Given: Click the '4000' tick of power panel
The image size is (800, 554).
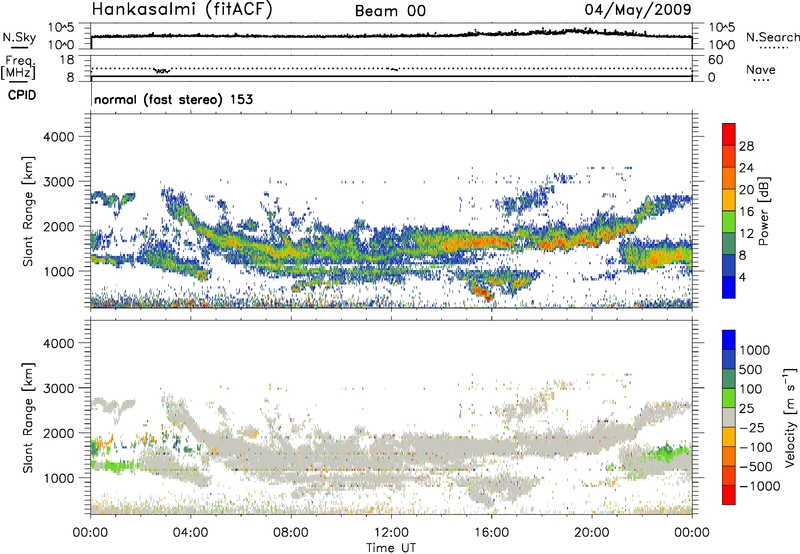Looking at the screenshot, I should (58, 137).
